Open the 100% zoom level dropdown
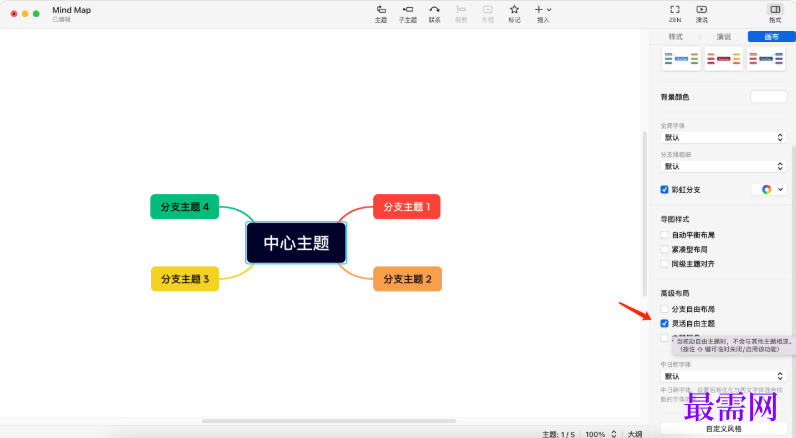The height and width of the screenshot is (438, 796). pos(600,434)
